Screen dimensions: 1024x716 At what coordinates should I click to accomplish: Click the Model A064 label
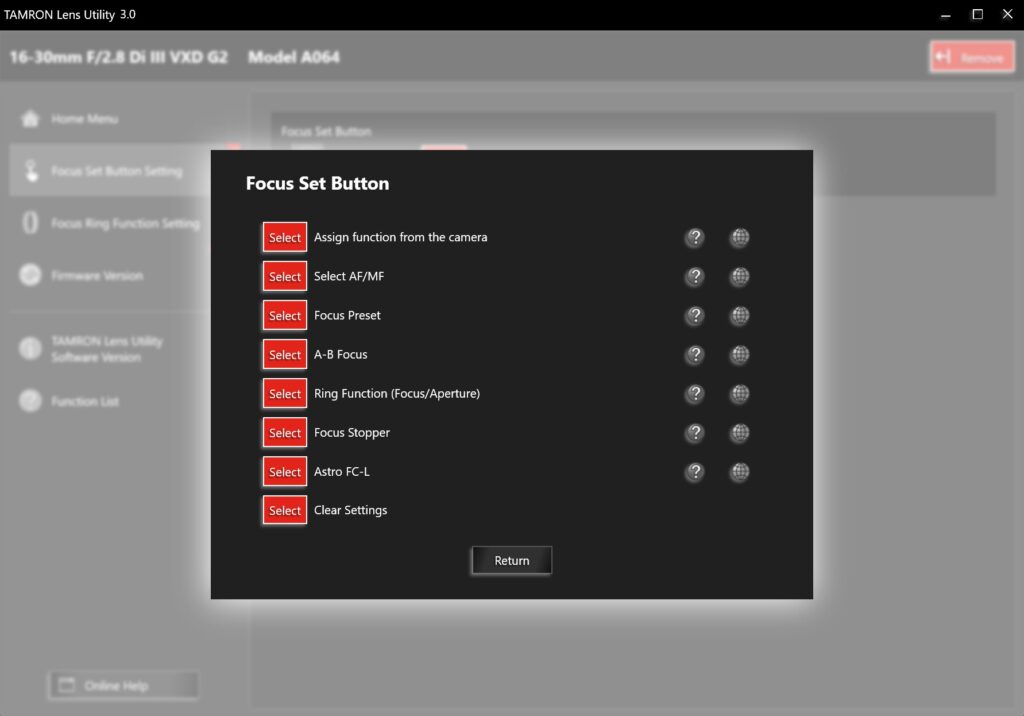pyautogui.click(x=294, y=57)
